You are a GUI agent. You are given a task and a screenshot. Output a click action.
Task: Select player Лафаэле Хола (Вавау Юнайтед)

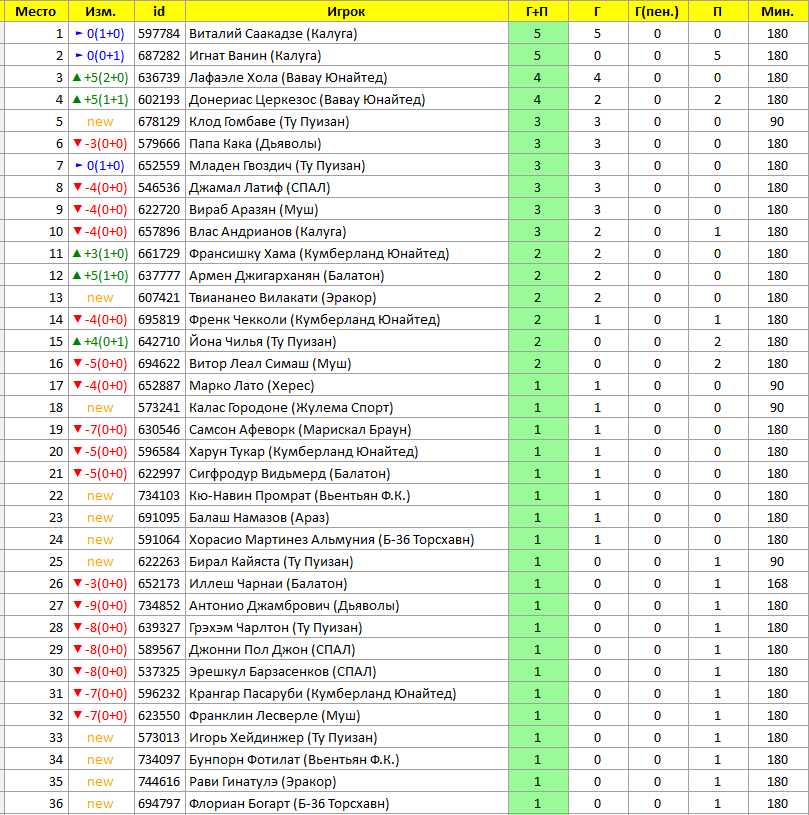click(x=288, y=77)
